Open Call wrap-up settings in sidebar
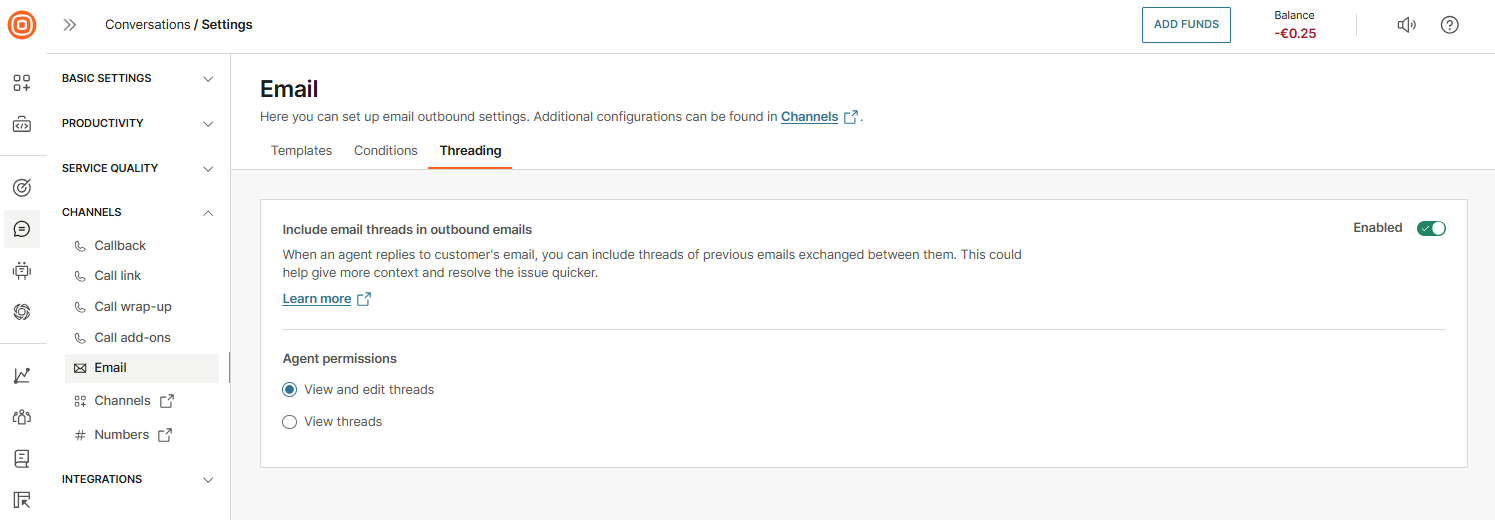1495x520 pixels. (133, 307)
